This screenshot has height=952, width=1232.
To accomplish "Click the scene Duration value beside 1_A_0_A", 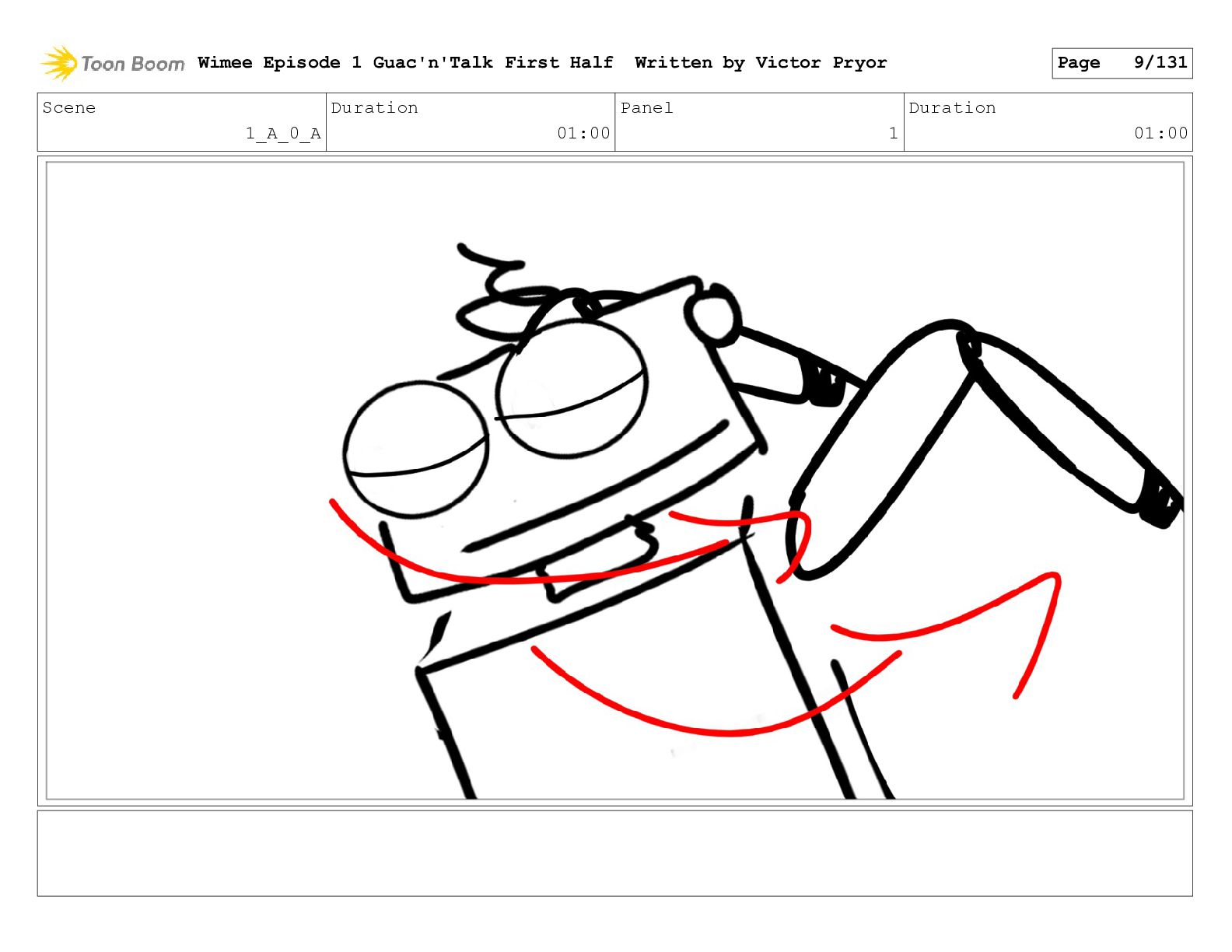I will 583,133.
